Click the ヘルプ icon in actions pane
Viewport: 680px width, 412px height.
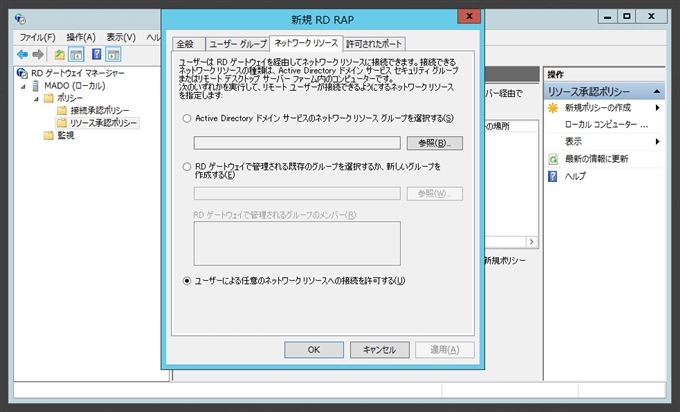click(553, 176)
